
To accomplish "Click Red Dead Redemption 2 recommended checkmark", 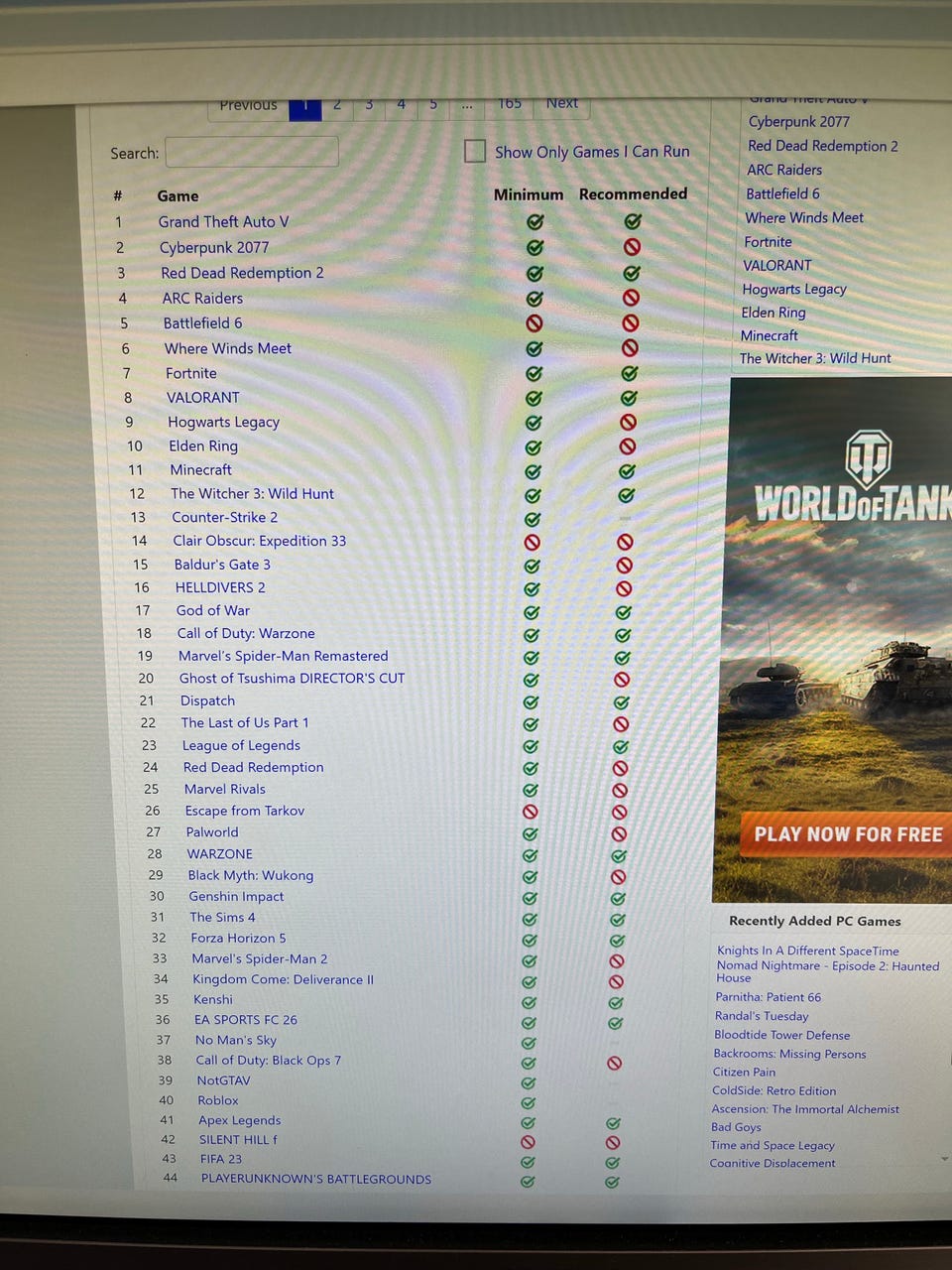I will (631, 272).
